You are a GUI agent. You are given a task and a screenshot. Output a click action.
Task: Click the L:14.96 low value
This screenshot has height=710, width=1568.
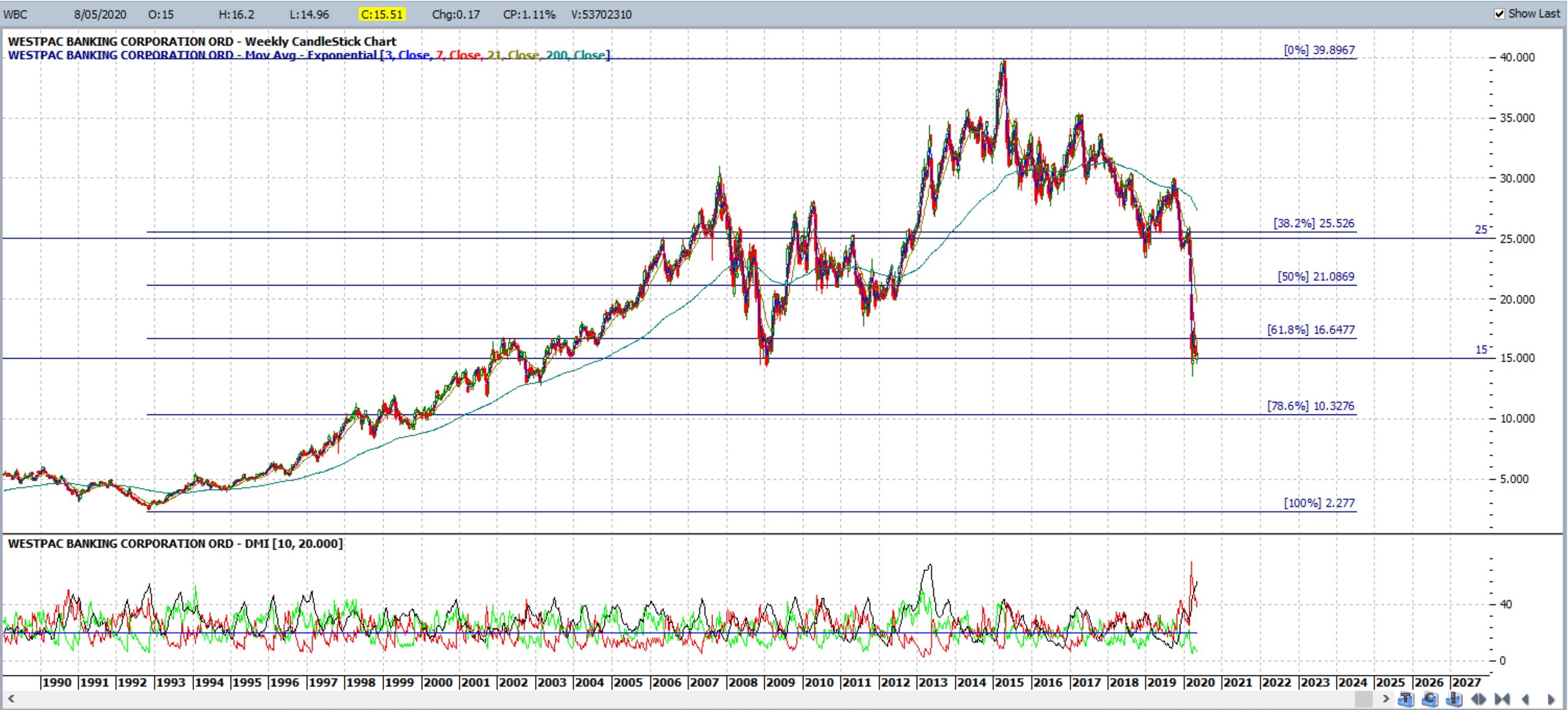pos(309,14)
